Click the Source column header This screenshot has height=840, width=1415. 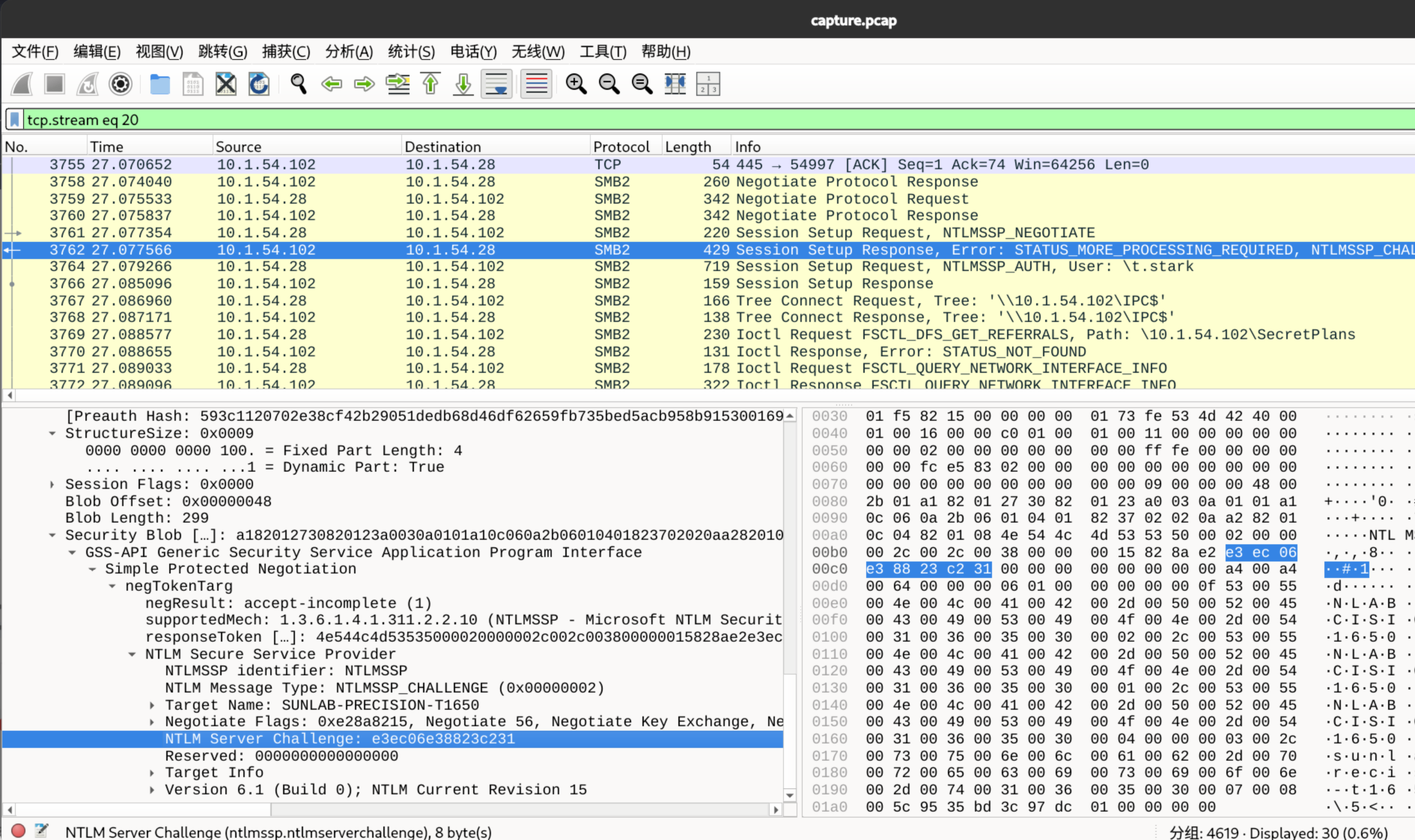[x=238, y=147]
